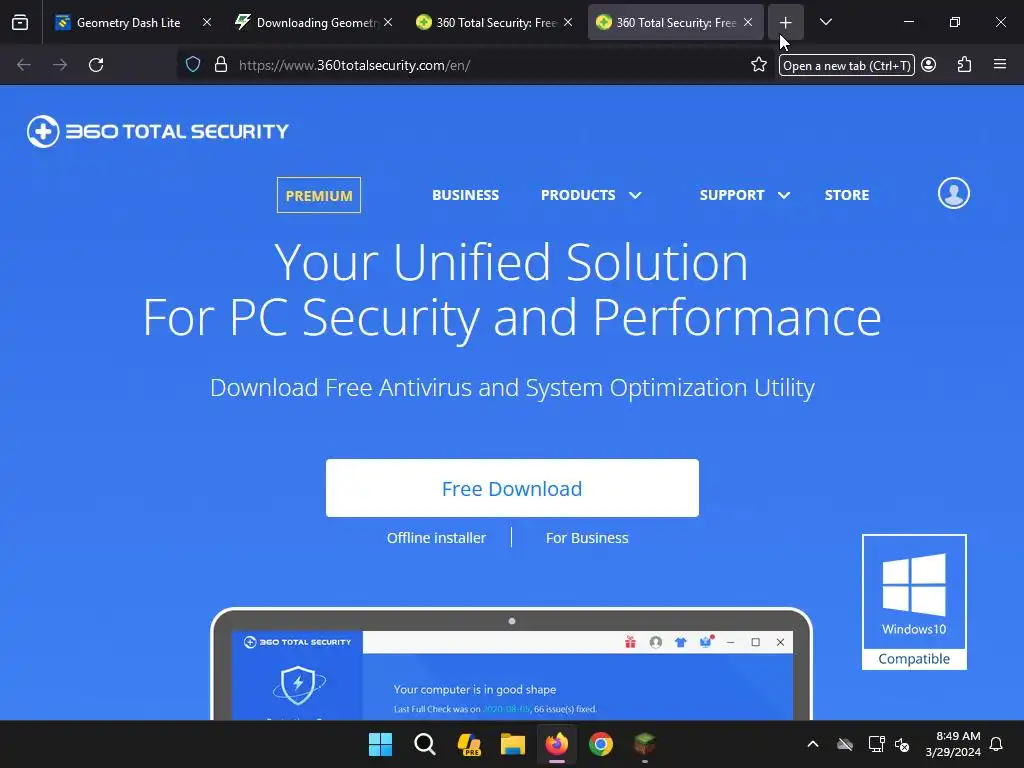This screenshot has width=1024, height=768.
Task: Switch to first 360 Total Security tab
Action: pos(494,22)
